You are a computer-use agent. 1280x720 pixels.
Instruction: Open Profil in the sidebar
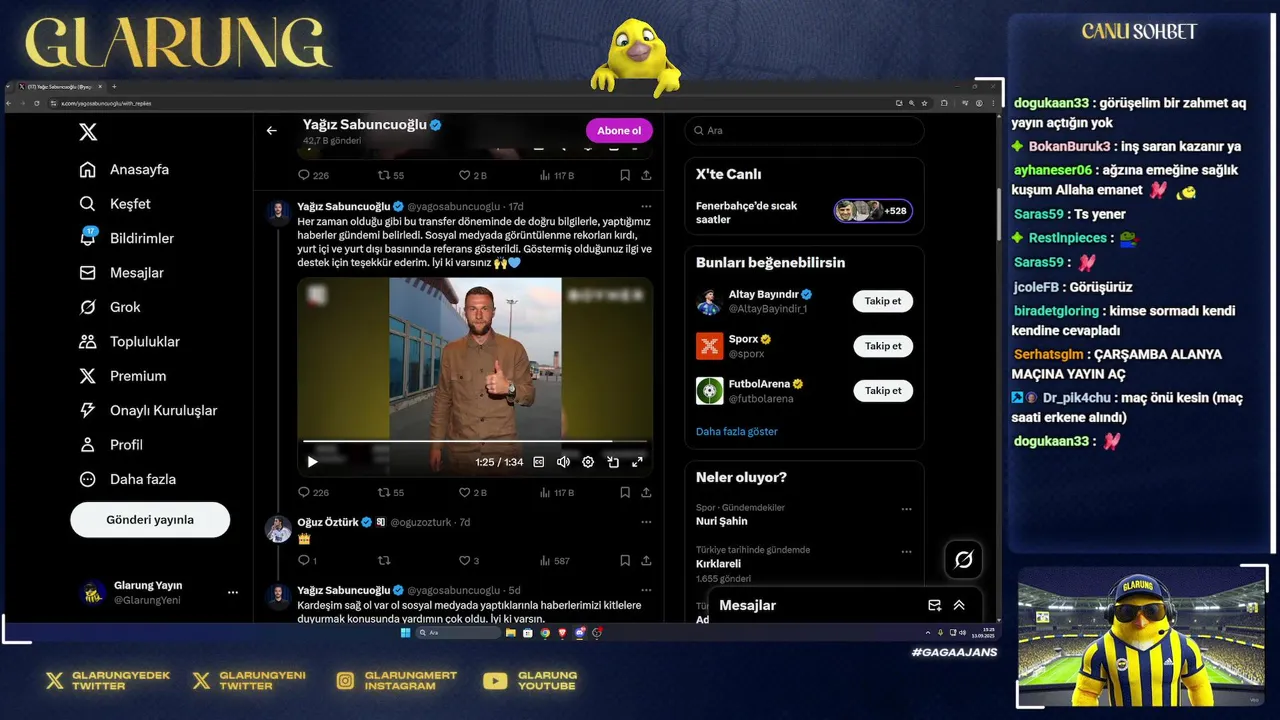click(111, 445)
